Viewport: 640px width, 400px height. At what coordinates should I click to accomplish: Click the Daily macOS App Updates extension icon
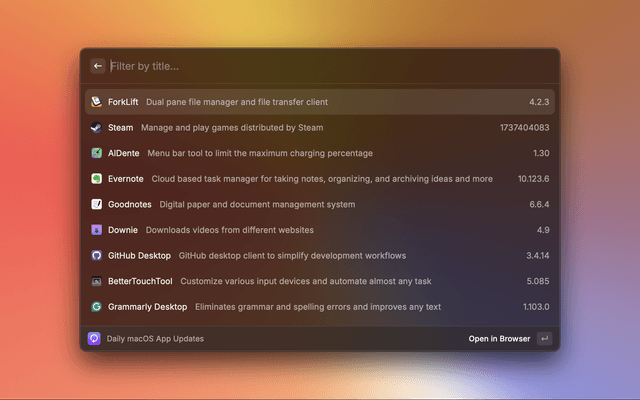(94, 339)
